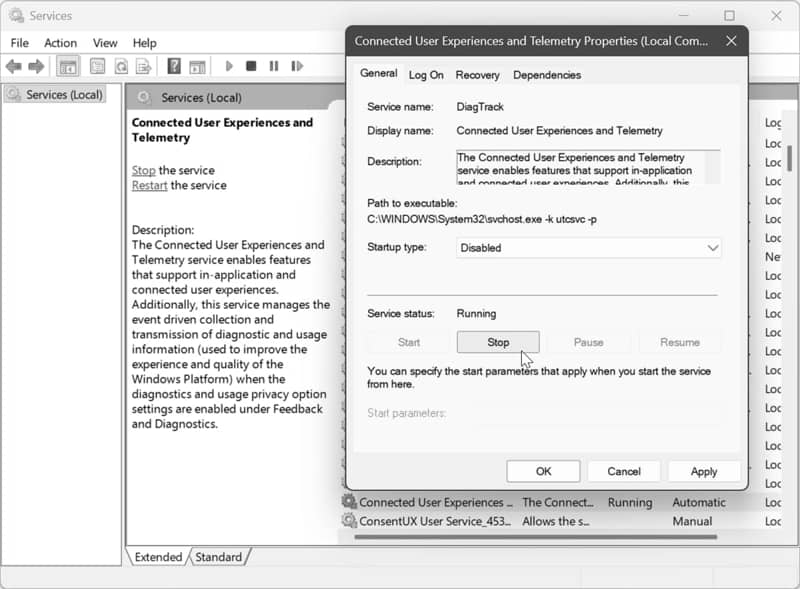Click the Running status of Connected User Experiences
The width and height of the screenshot is (800, 589).
tap(630, 502)
